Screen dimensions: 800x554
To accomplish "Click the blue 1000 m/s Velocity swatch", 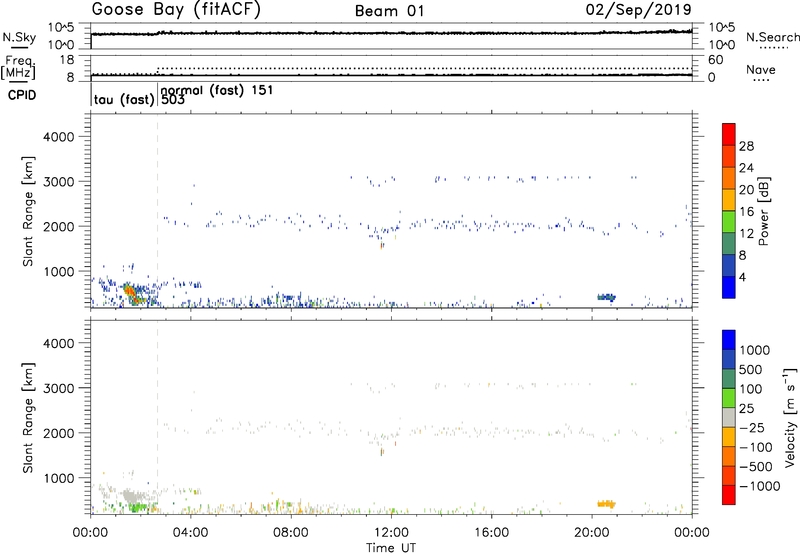I will 729,340.
